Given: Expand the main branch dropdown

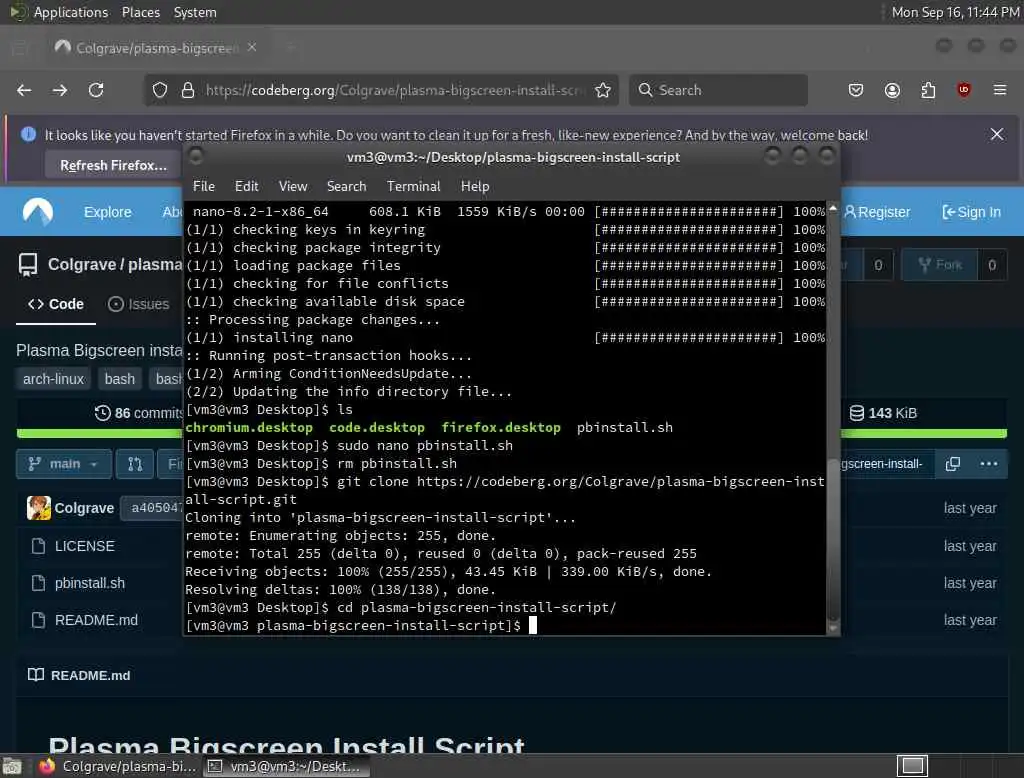Looking at the screenshot, I should click(x=63, y=464).
